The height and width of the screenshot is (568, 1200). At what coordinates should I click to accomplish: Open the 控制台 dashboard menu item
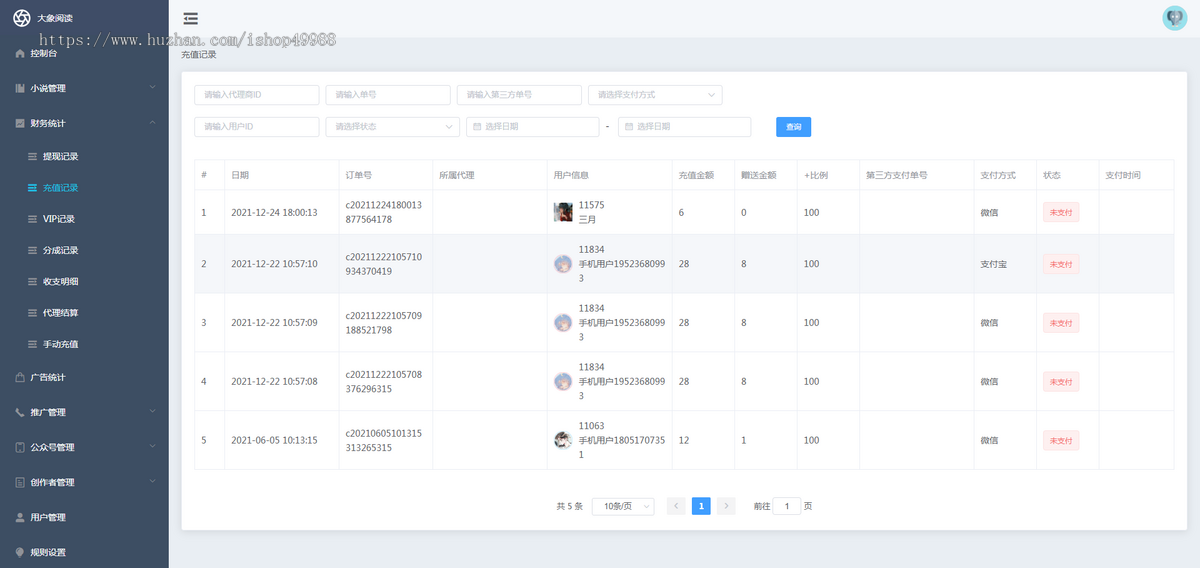(x=84, y=54)
